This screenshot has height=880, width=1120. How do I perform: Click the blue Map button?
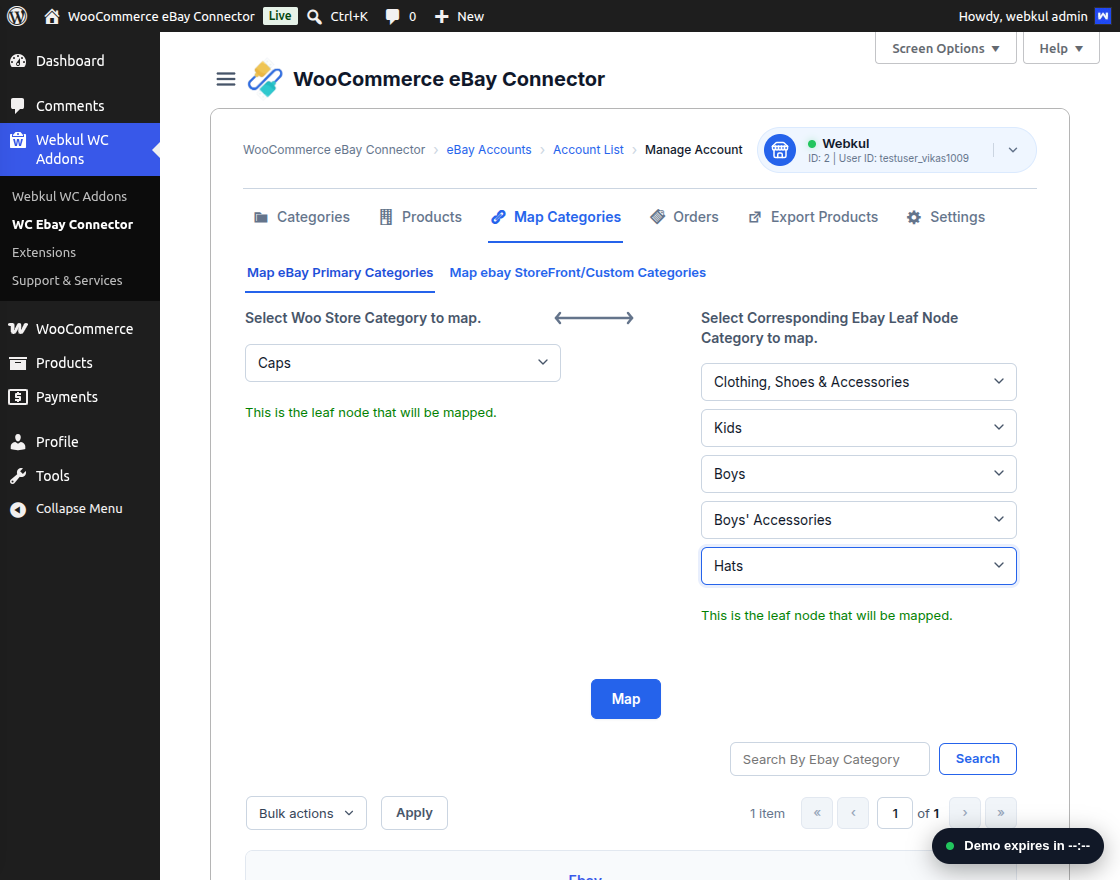[626, 699]
